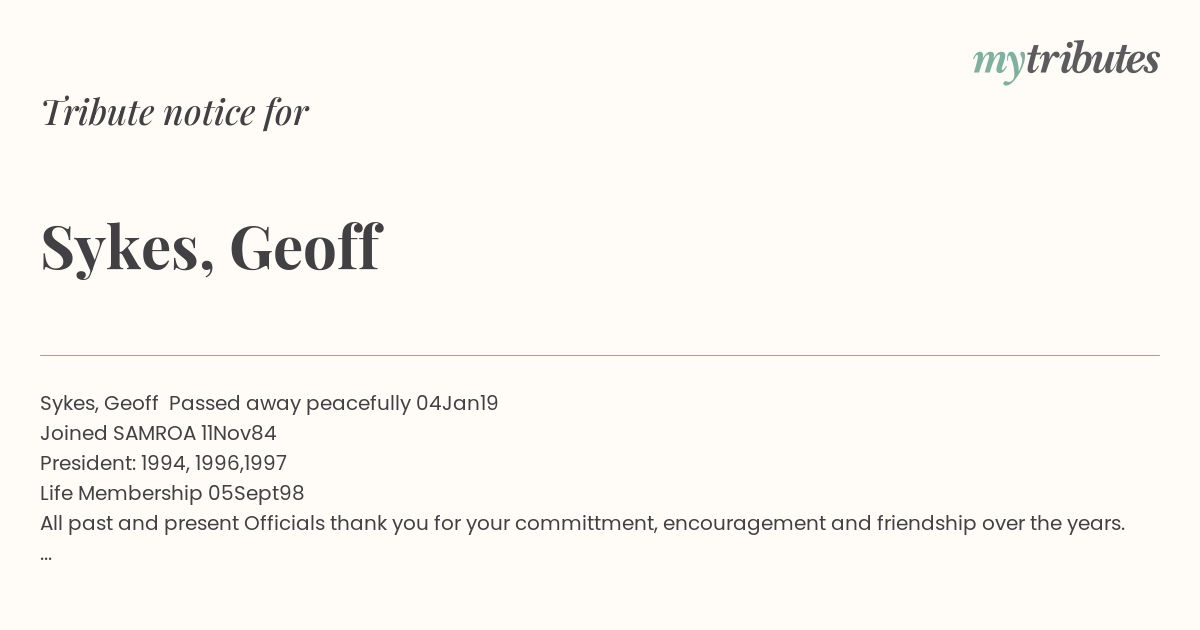1200x630 pixels.
Task: Click the "Joined SAMROA 11Nov84" line
Action: pyautogui.click(x=158, y=433)
